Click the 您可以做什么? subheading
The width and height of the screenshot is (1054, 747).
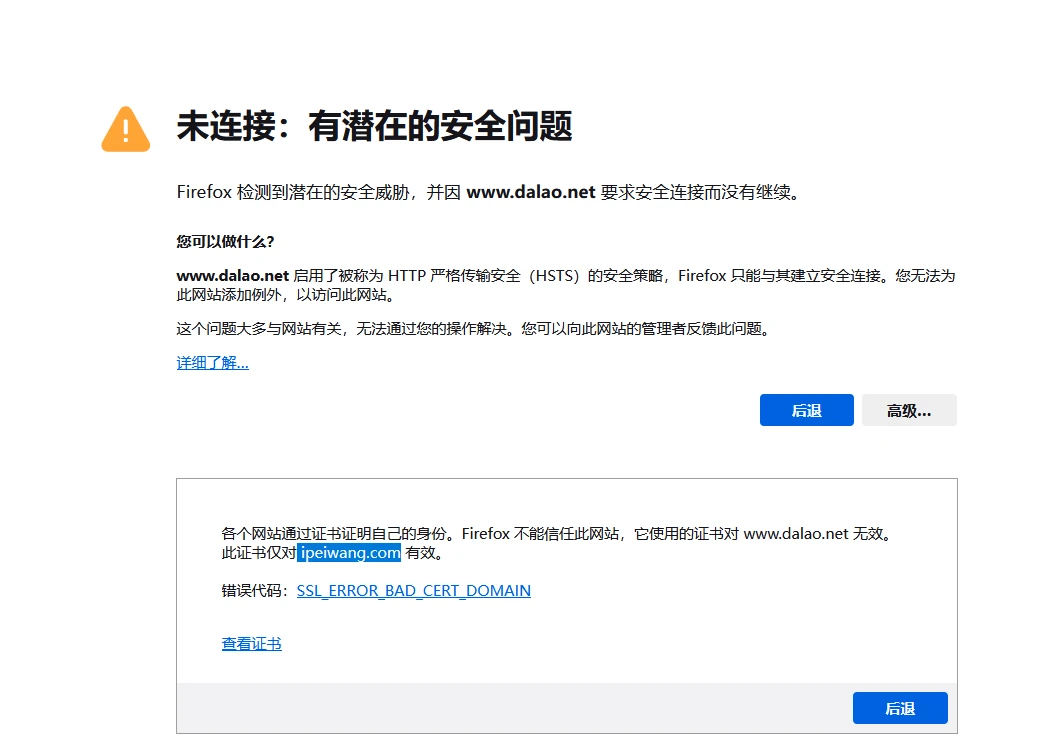click(225, 242)
